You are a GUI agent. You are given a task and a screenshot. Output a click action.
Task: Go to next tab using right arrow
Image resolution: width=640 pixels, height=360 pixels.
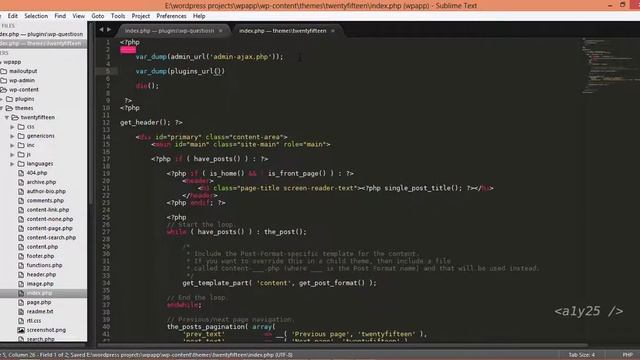(109, 29)
